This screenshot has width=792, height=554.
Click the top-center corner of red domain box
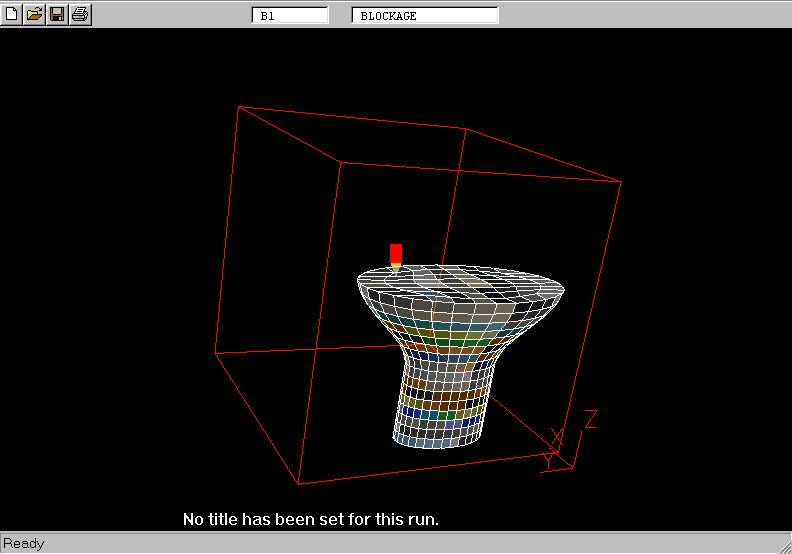pos(467,129)
